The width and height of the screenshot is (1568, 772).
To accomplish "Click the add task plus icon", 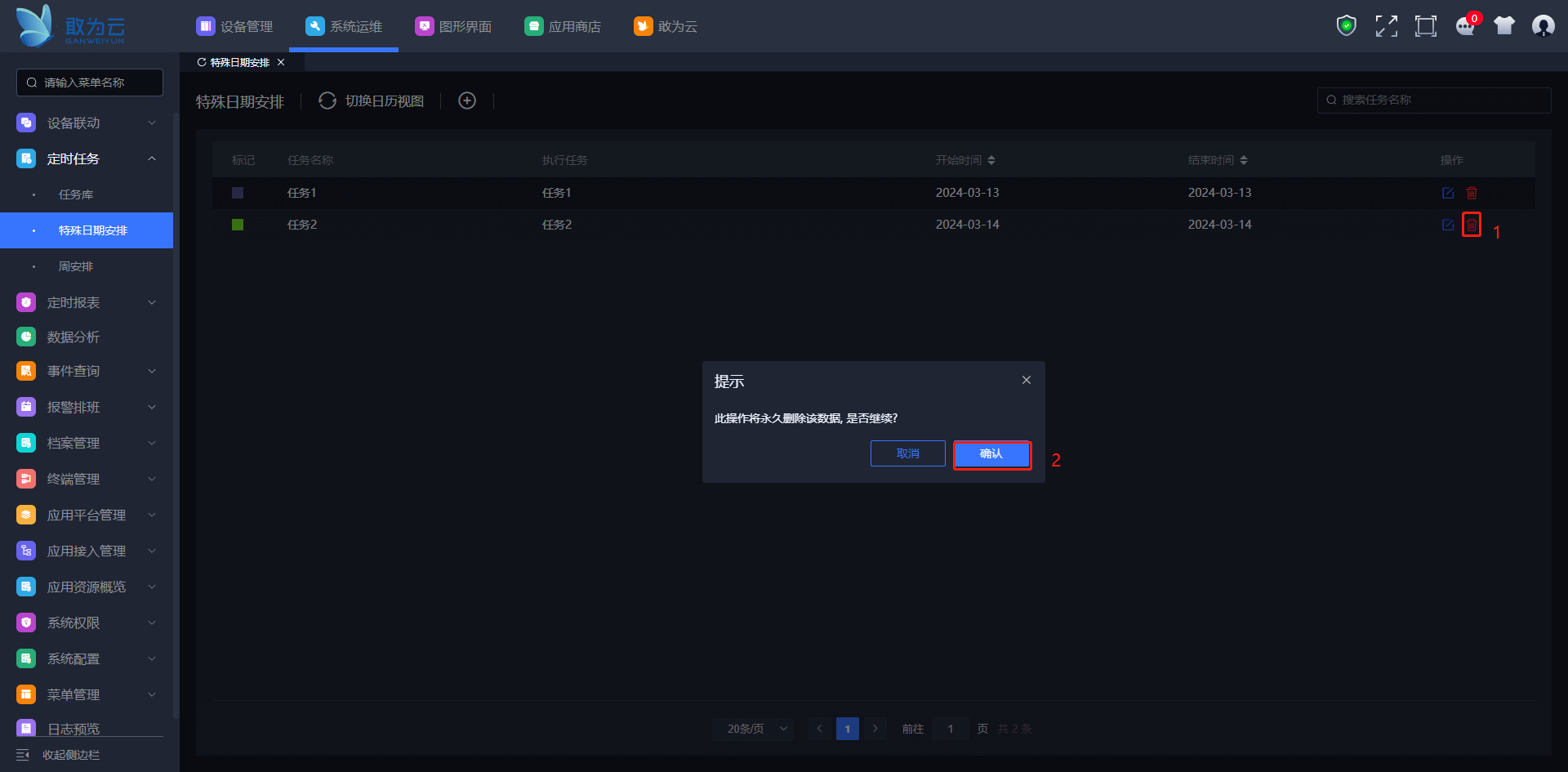I will tap(467, 100).
